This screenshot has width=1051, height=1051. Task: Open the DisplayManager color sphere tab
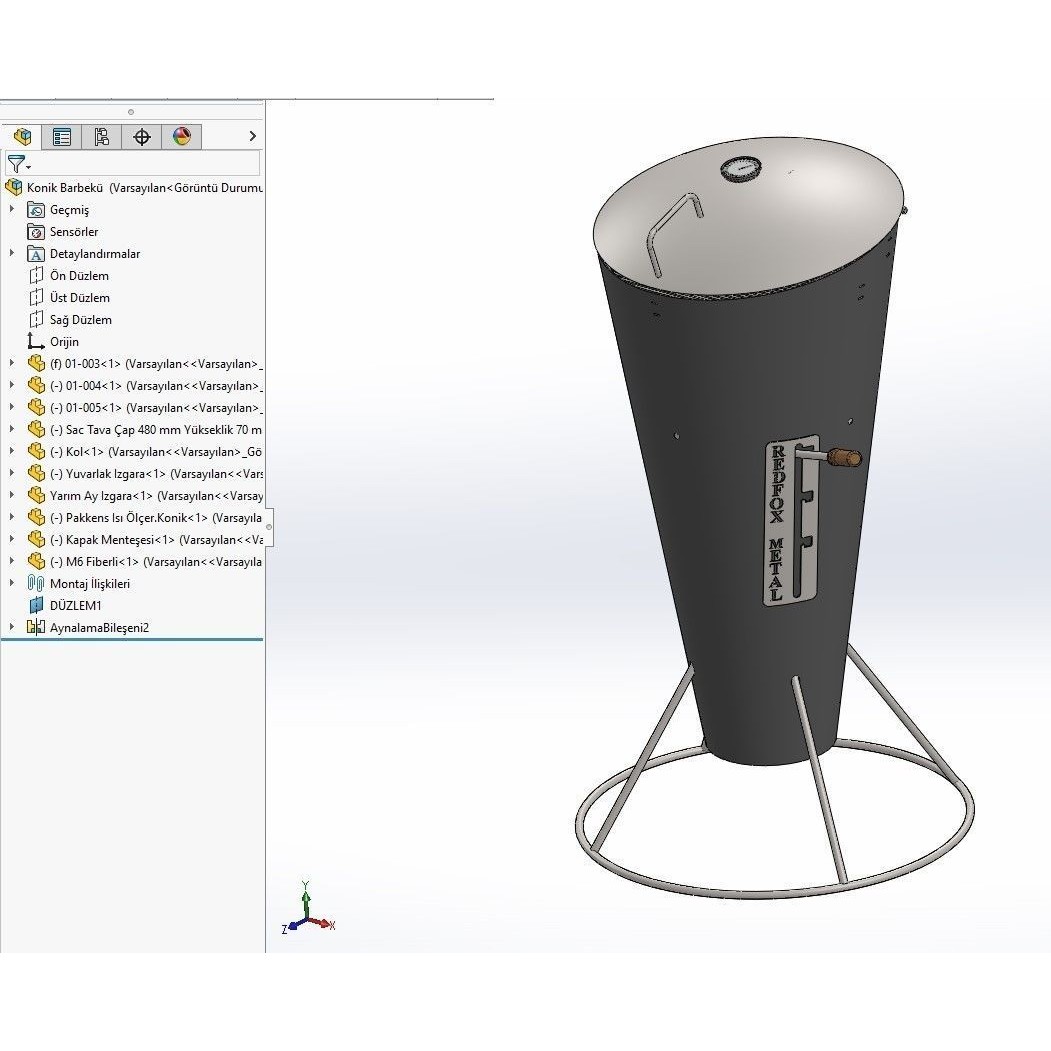coord(182,137)
